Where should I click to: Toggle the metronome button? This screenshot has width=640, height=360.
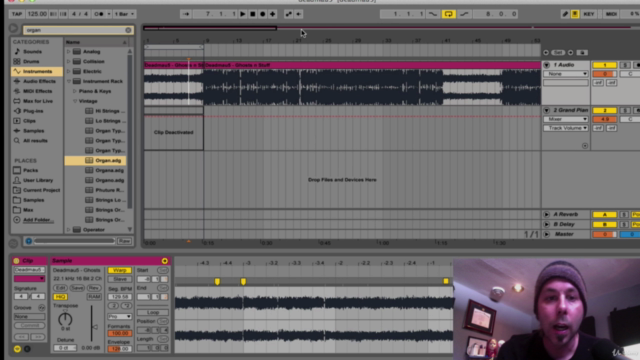click(x=100, y=14)
